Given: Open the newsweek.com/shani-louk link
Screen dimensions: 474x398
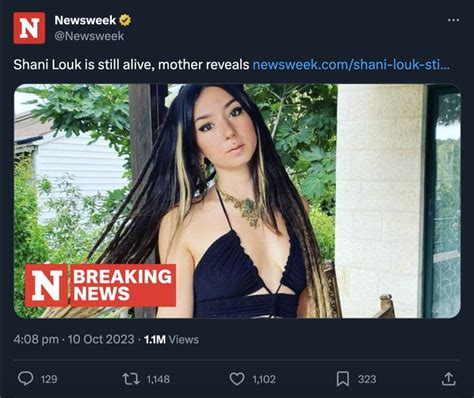Looking at the screenshot, I should (x=351, y=65).
